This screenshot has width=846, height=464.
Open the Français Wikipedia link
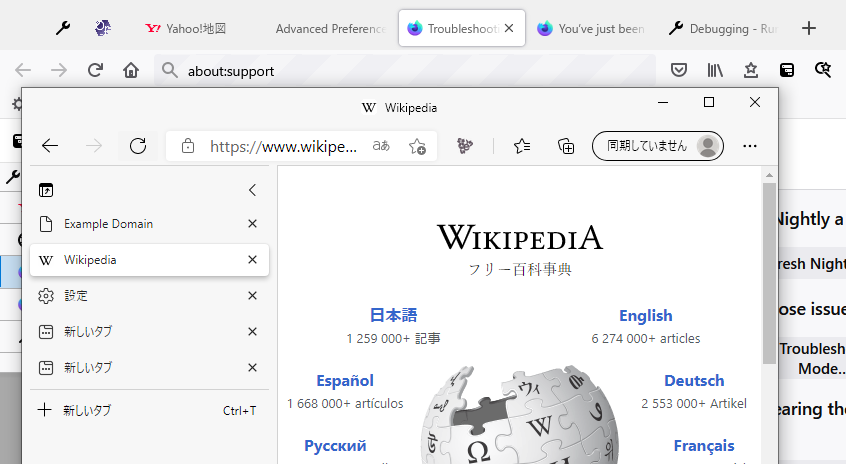click(x=704, y=446)
